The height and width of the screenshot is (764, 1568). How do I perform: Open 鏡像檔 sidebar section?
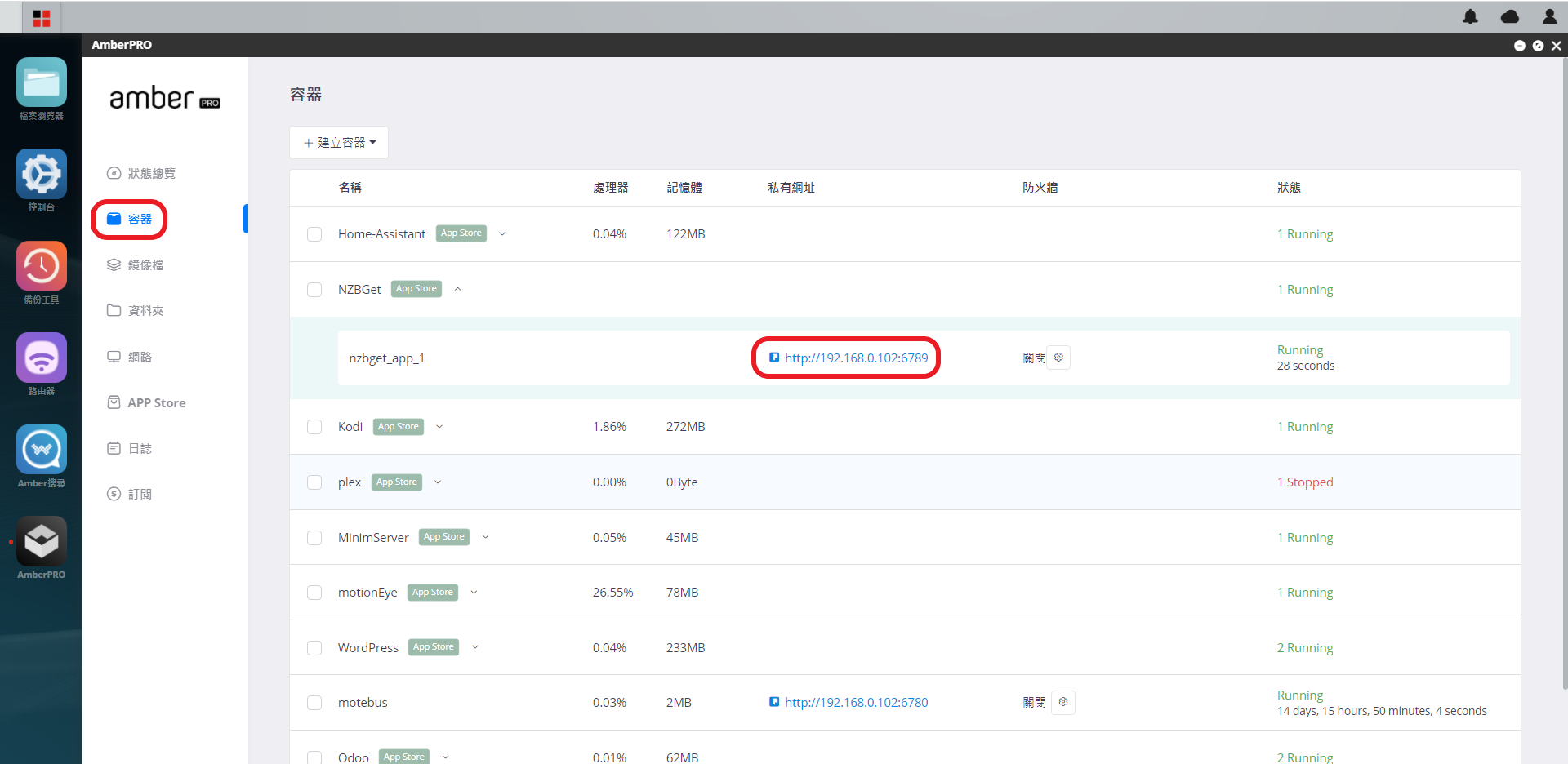point(135,264)
